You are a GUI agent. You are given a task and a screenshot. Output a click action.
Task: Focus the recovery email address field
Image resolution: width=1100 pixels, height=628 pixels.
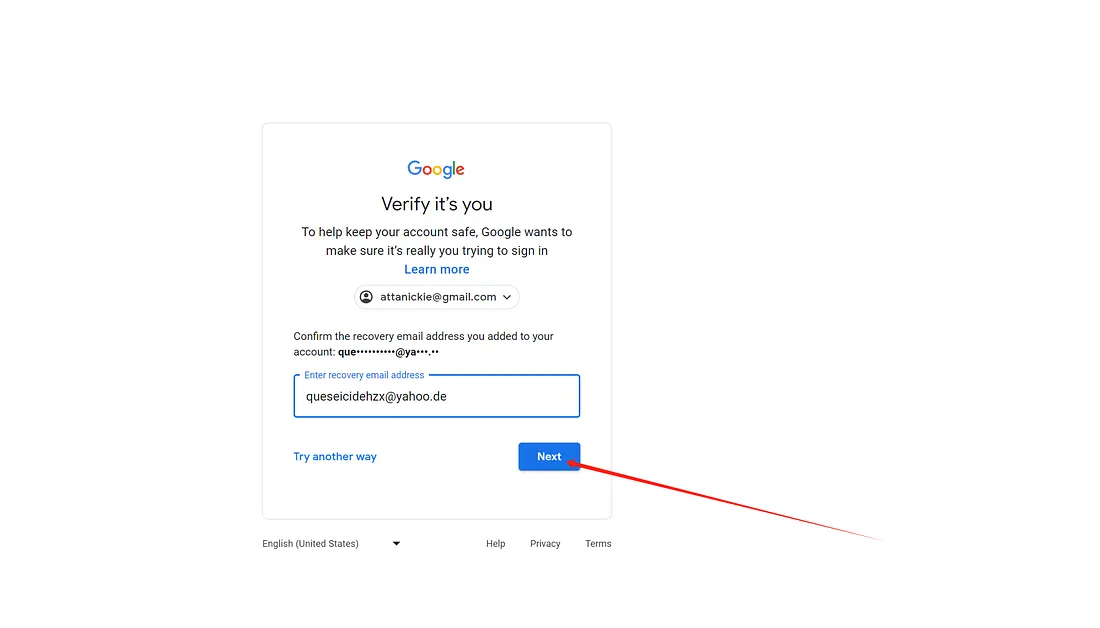click(436, 397)
